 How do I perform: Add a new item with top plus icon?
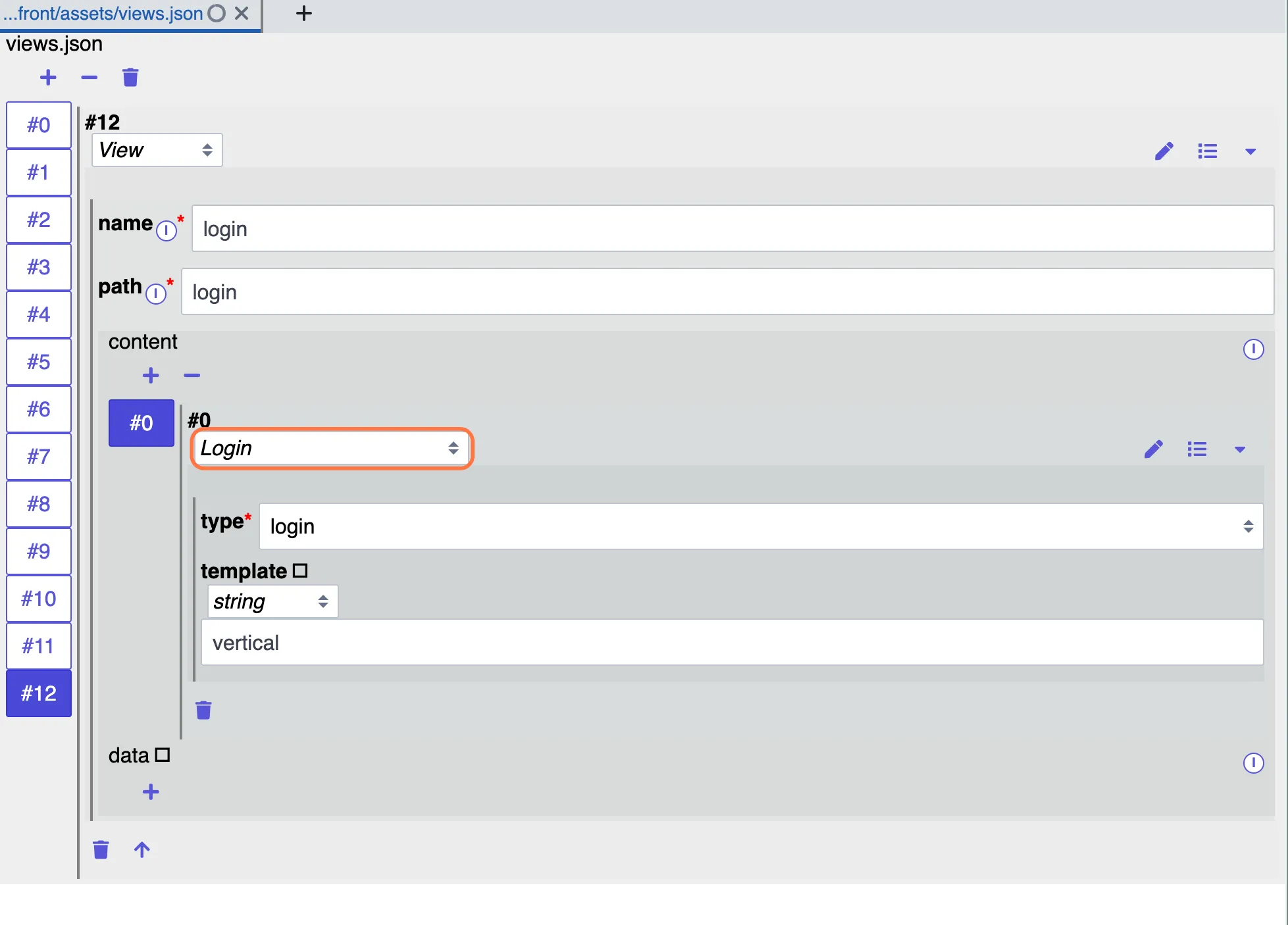click(48, 78)
